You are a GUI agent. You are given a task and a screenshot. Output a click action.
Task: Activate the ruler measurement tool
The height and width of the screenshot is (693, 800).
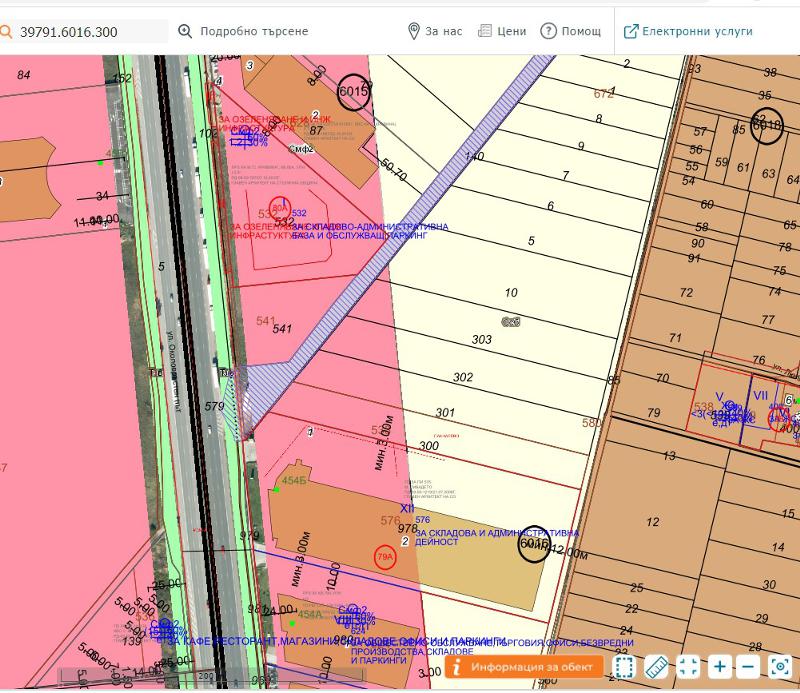tap(656, 667)
